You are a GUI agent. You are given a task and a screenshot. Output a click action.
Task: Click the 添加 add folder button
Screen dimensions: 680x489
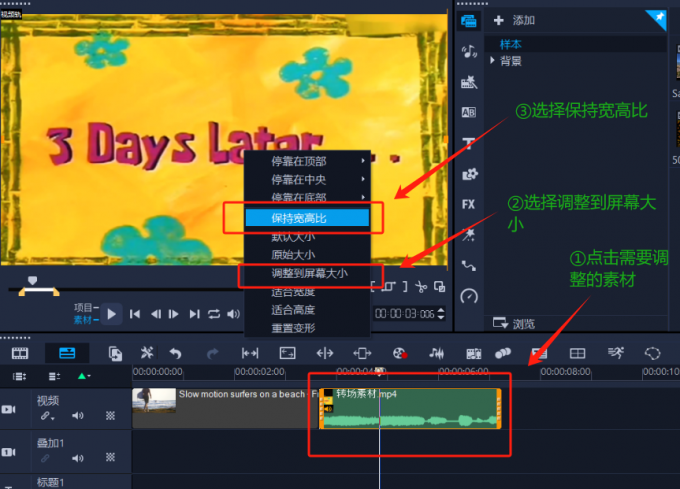pos(516,20)
